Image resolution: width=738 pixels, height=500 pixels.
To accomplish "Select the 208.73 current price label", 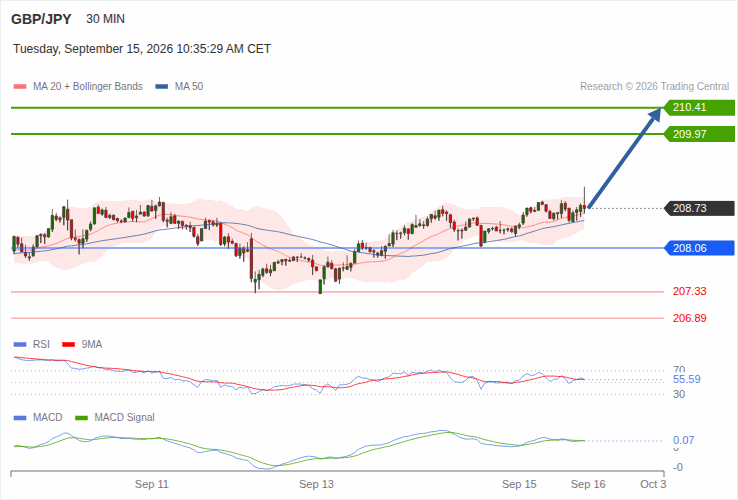I will 699,208.
